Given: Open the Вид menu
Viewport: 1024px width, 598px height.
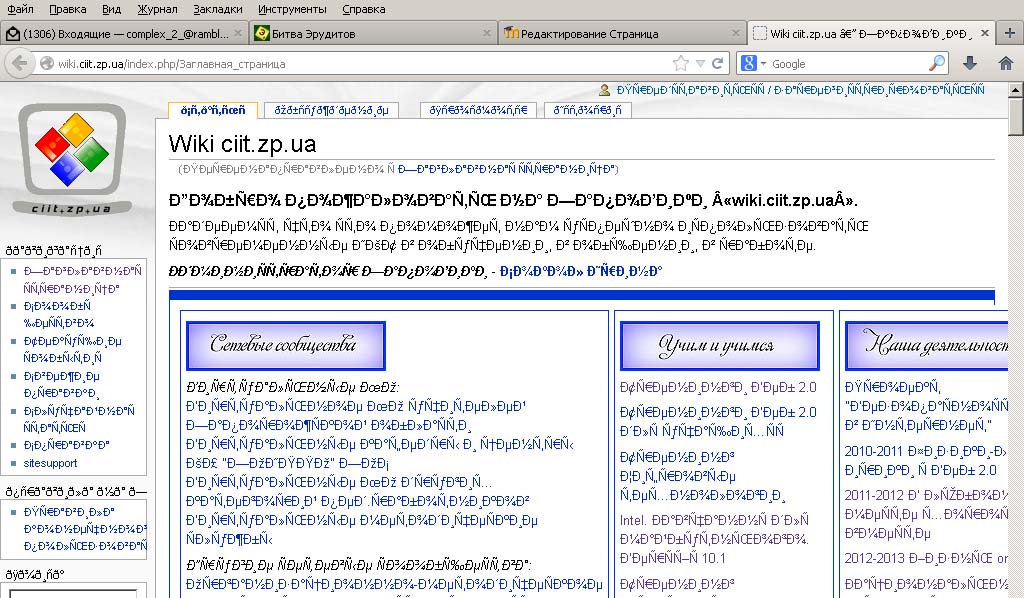Looking at the screenshot, I should [112, 9].
